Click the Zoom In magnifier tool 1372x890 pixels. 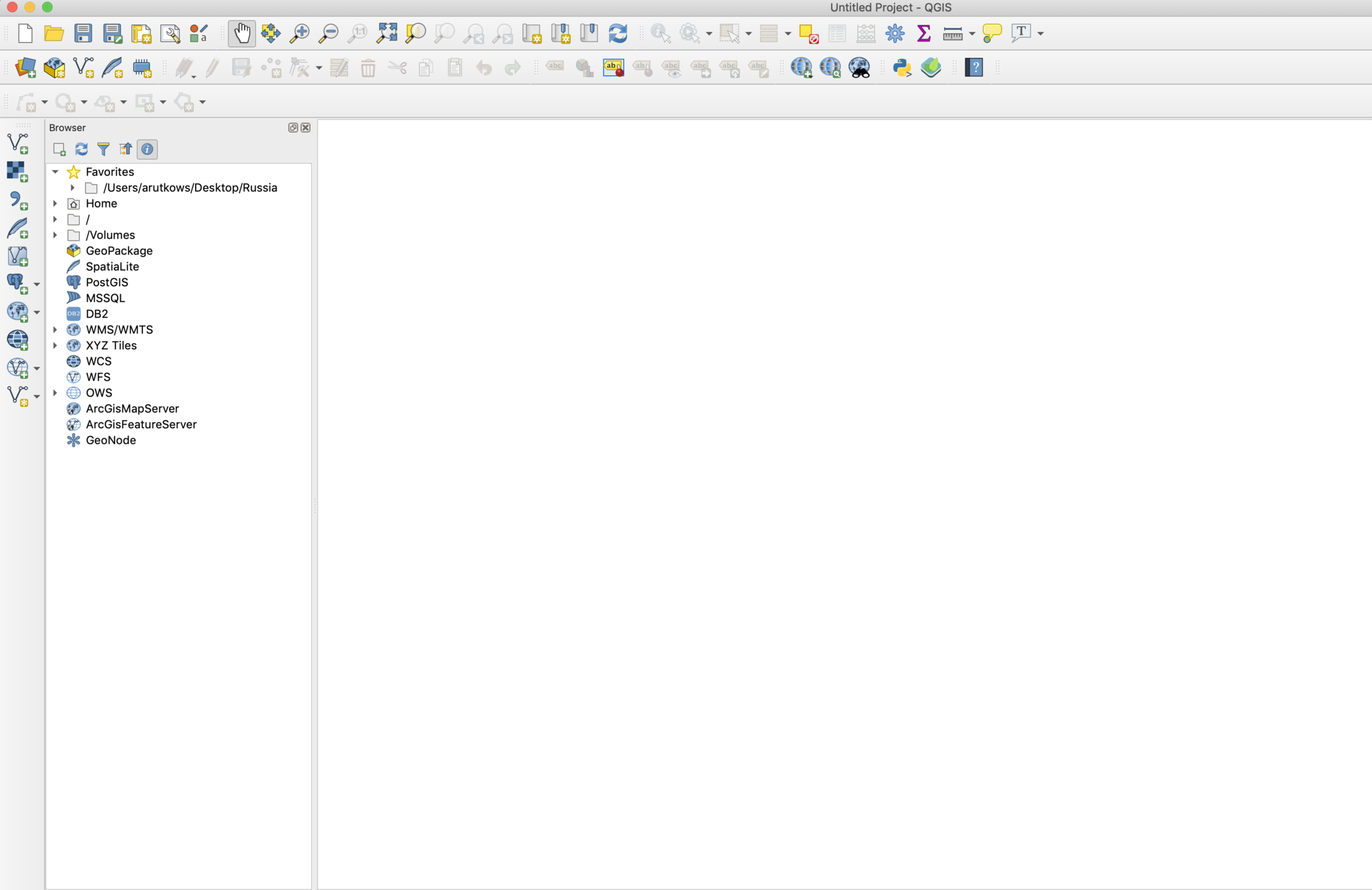pos(300,33)
